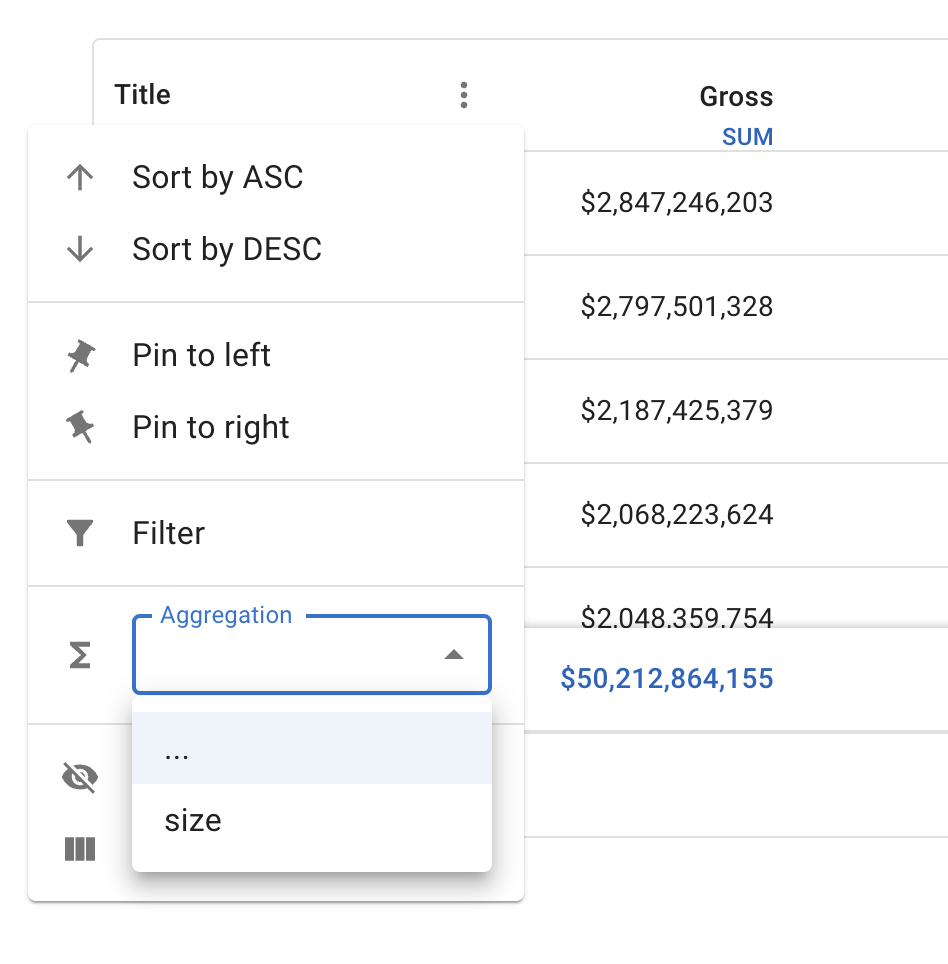Click the tilted pushpin icon for Pin to right

point(79,426)
